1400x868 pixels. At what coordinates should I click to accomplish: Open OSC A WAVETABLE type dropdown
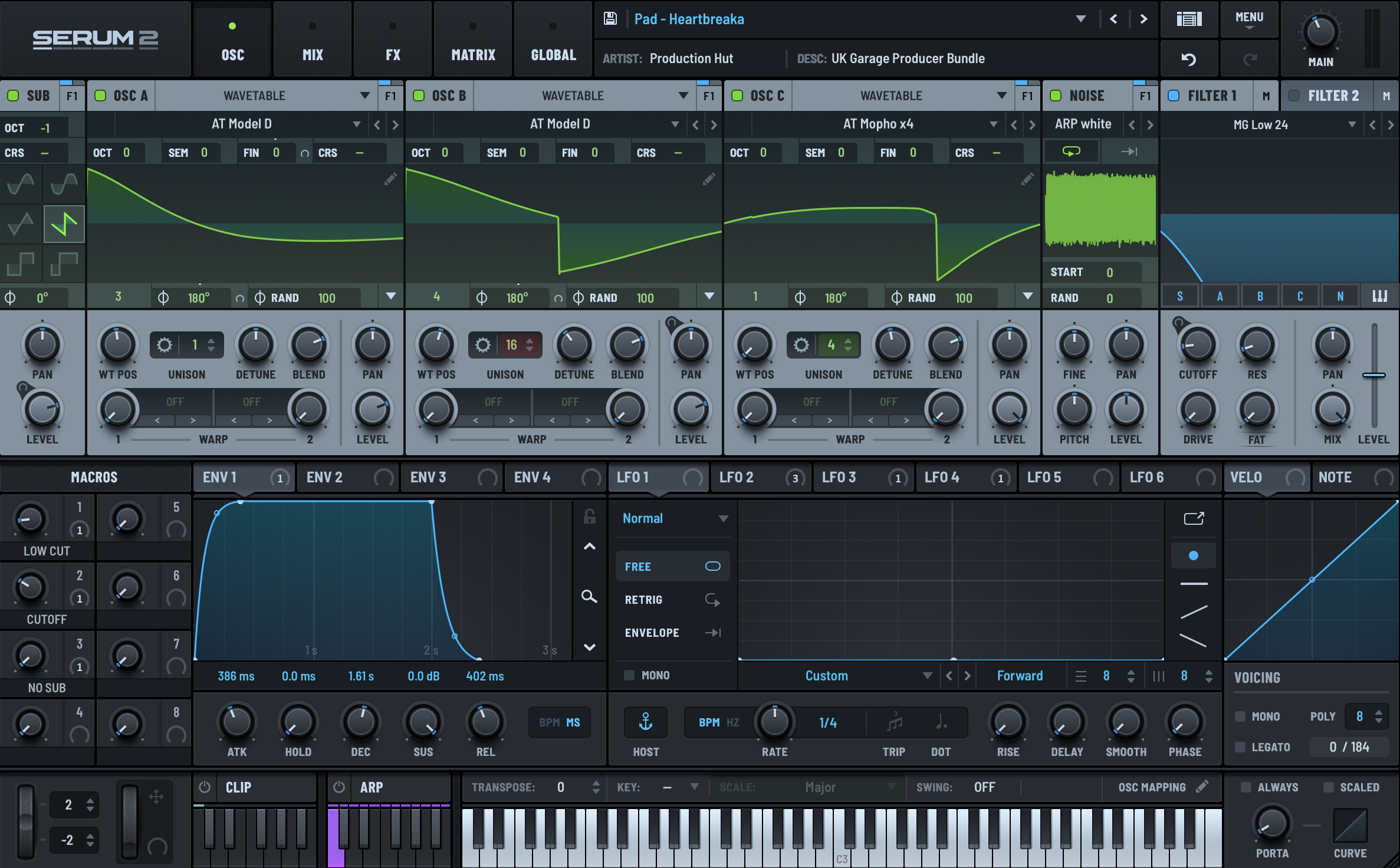tap(364, 96)
